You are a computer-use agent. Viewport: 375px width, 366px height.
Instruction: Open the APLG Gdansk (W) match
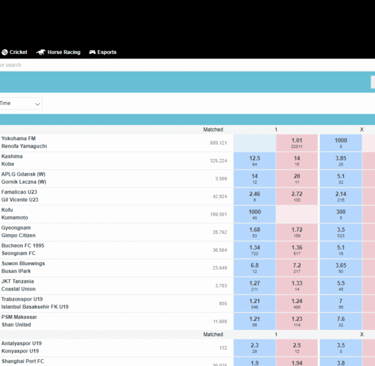coord(24,178)
